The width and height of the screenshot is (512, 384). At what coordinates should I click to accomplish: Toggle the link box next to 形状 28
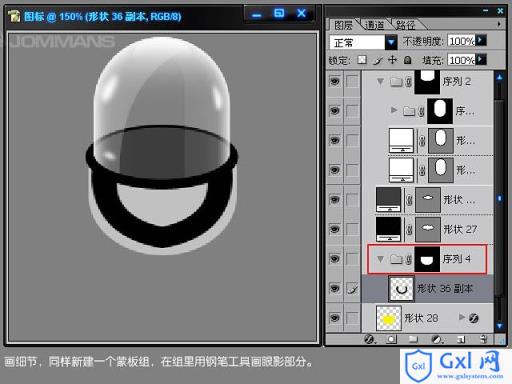(352, 318)
